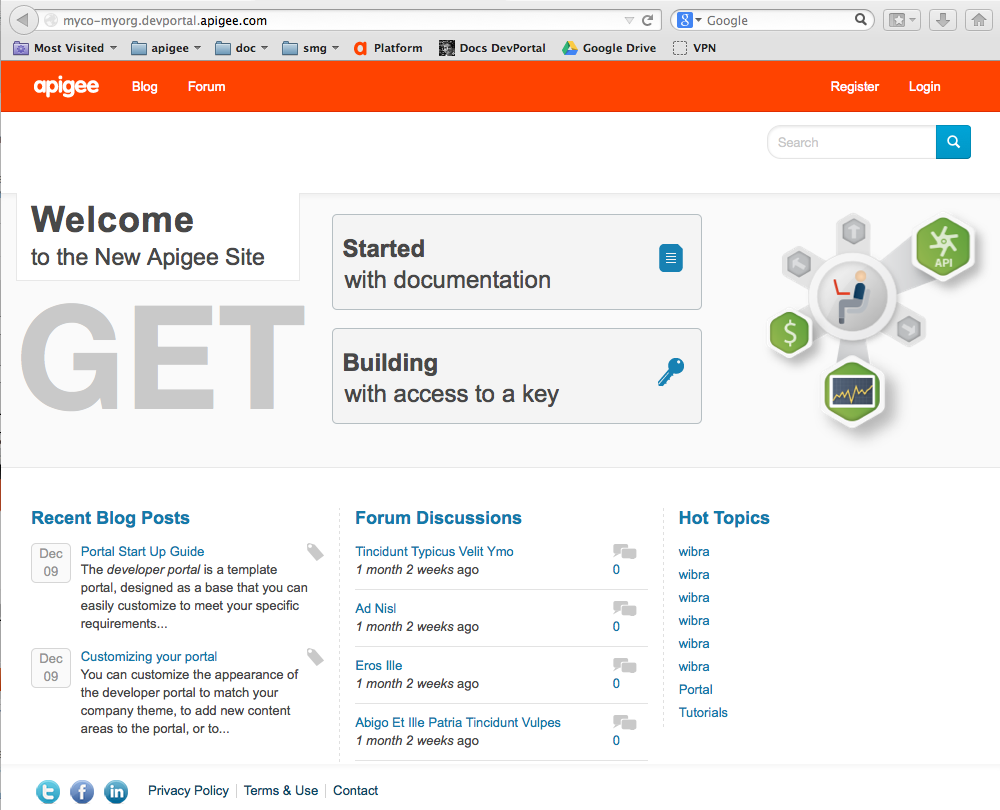This screenshot has height=810, width=1000.
Task: Click the comment bubble icon beside Ad Nisl
Action: pyautogui.click(x=624, y=608)
